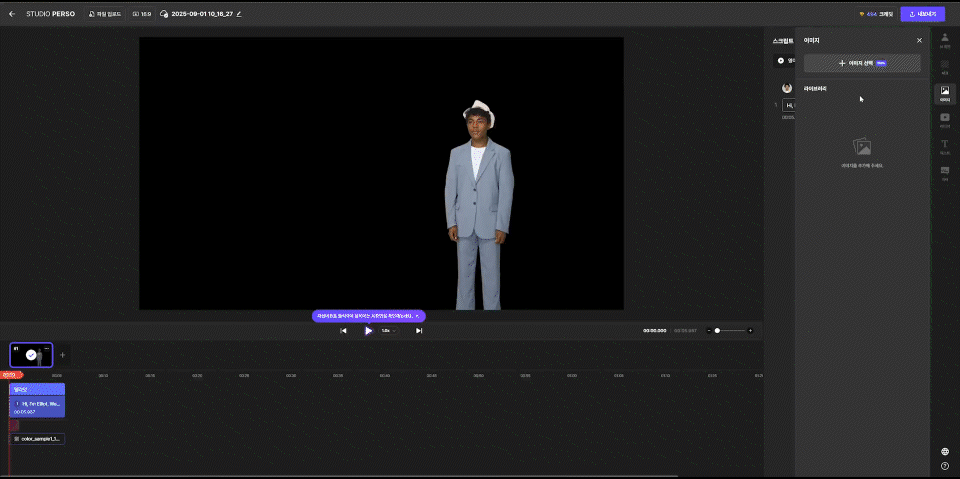The image size is (960, 479).
Task: Edit project name with the pencil icon
Action: (x=239, y=14)
